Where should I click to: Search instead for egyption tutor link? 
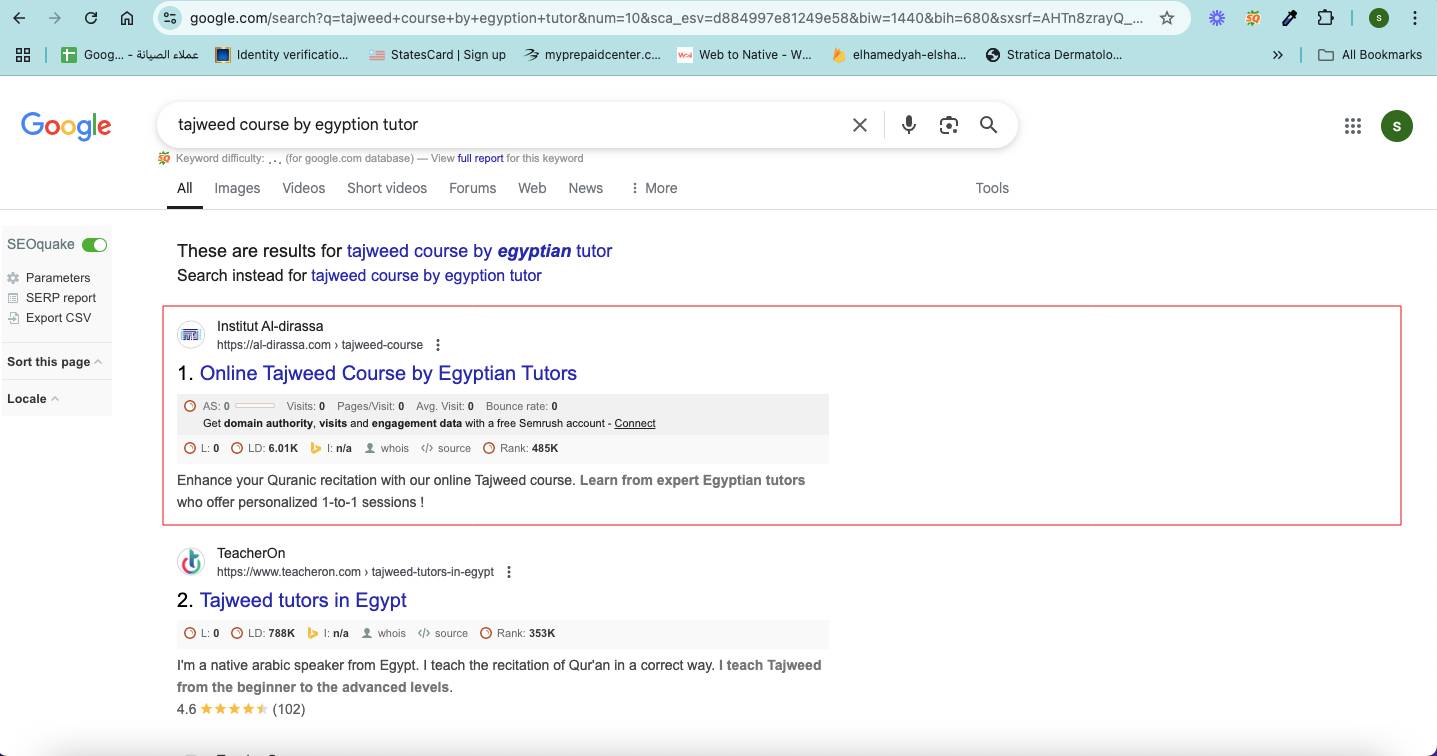click(x=426, y=275)
